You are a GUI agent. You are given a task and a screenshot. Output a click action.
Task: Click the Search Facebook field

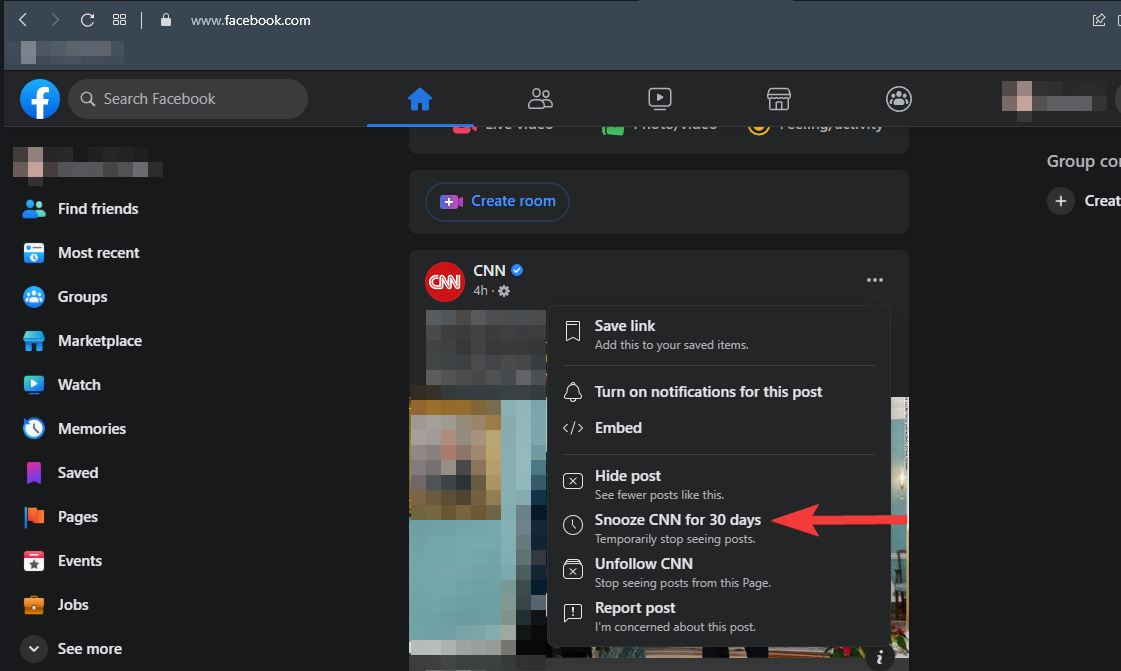coord(188,99)
